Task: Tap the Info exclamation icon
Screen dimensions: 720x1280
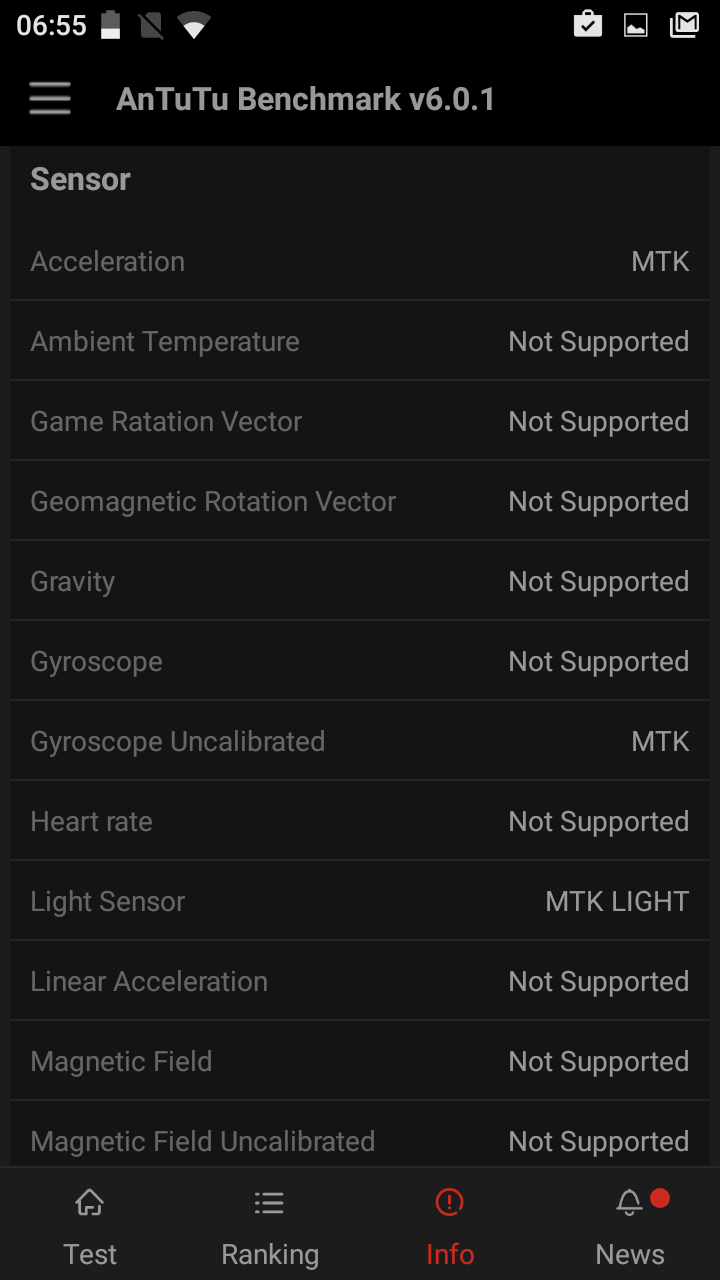Action: [x=450, y=1202]
